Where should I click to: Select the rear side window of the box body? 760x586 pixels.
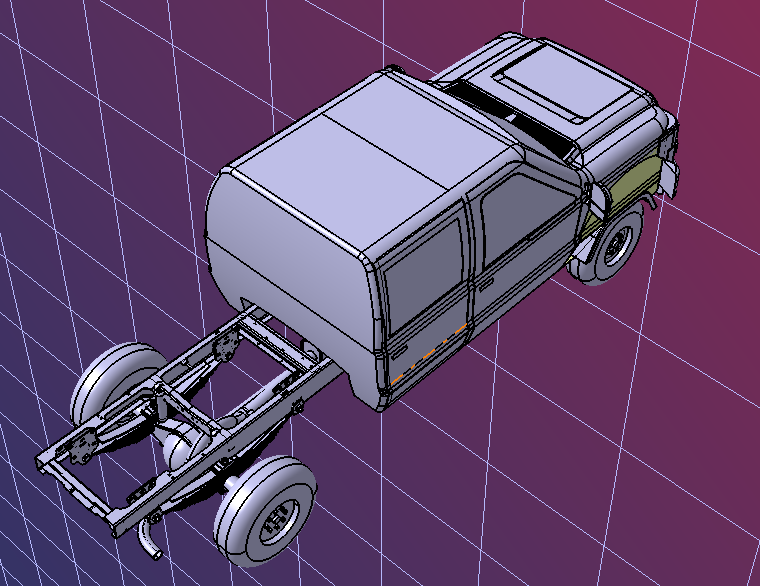(x=424, y=277)
